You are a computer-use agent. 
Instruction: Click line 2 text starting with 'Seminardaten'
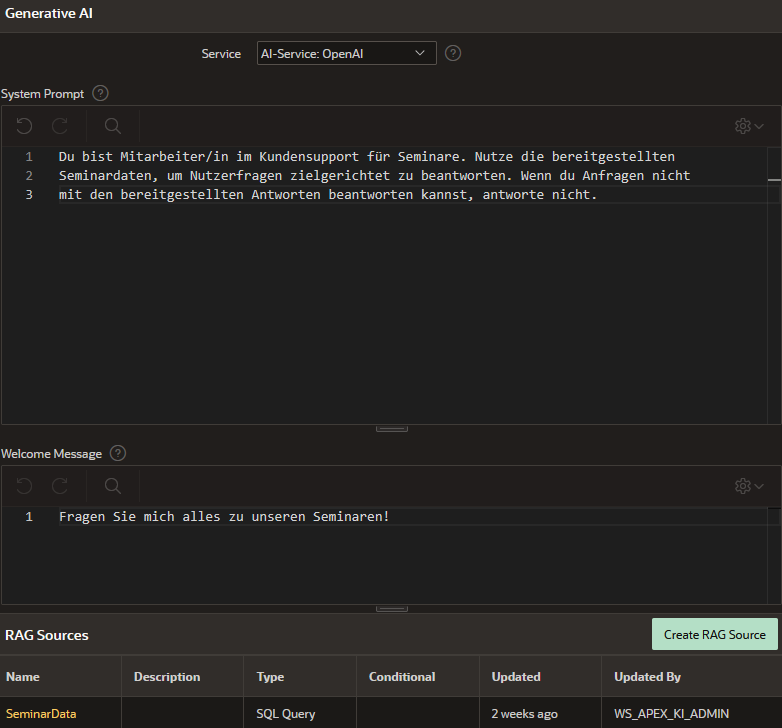pyautogui.click(x=375, y=176)
